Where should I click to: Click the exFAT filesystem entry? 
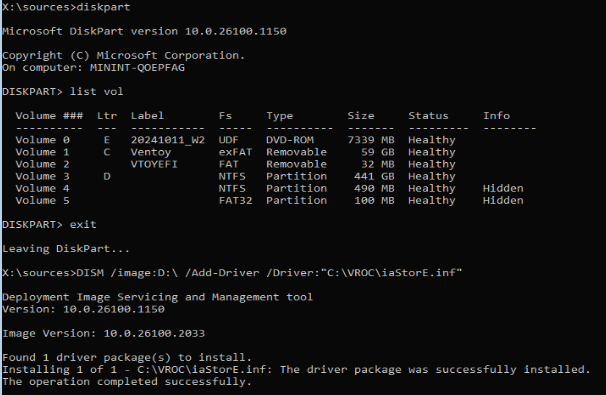click(235, 152)
